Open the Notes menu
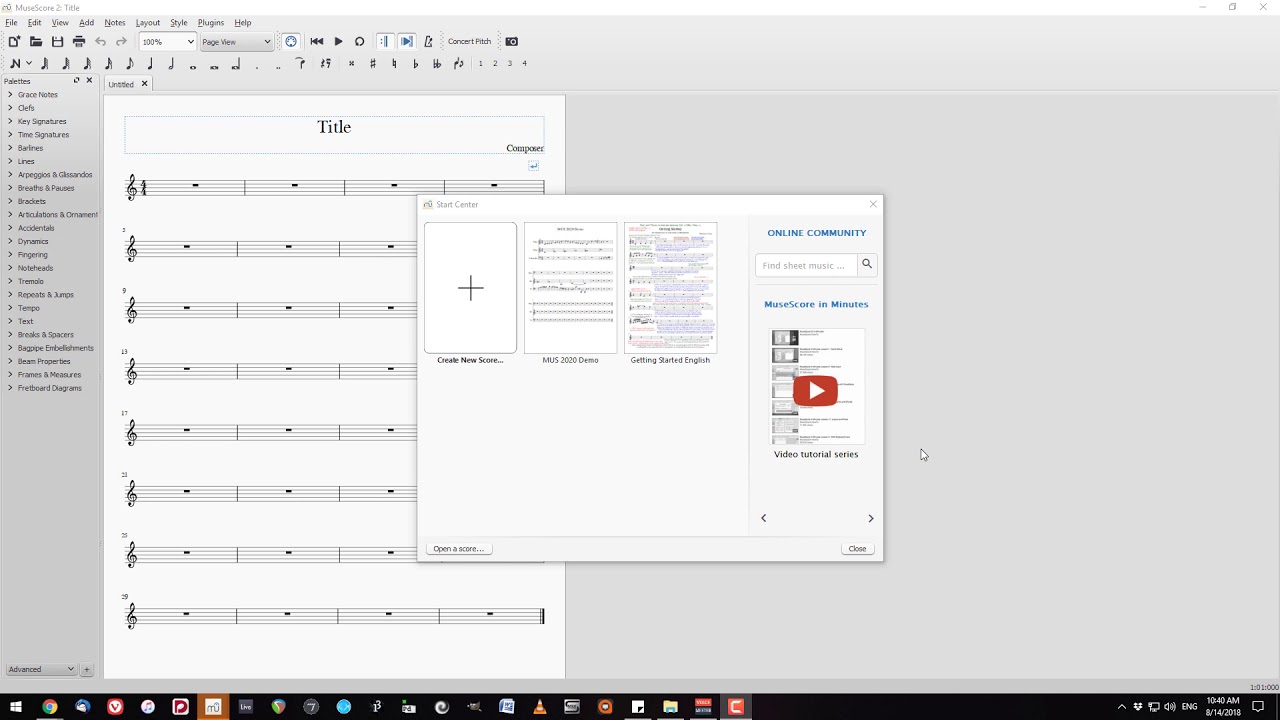The height and width of the screenshot is (720, 1280). pyautogui.click(x=115, y=22)
